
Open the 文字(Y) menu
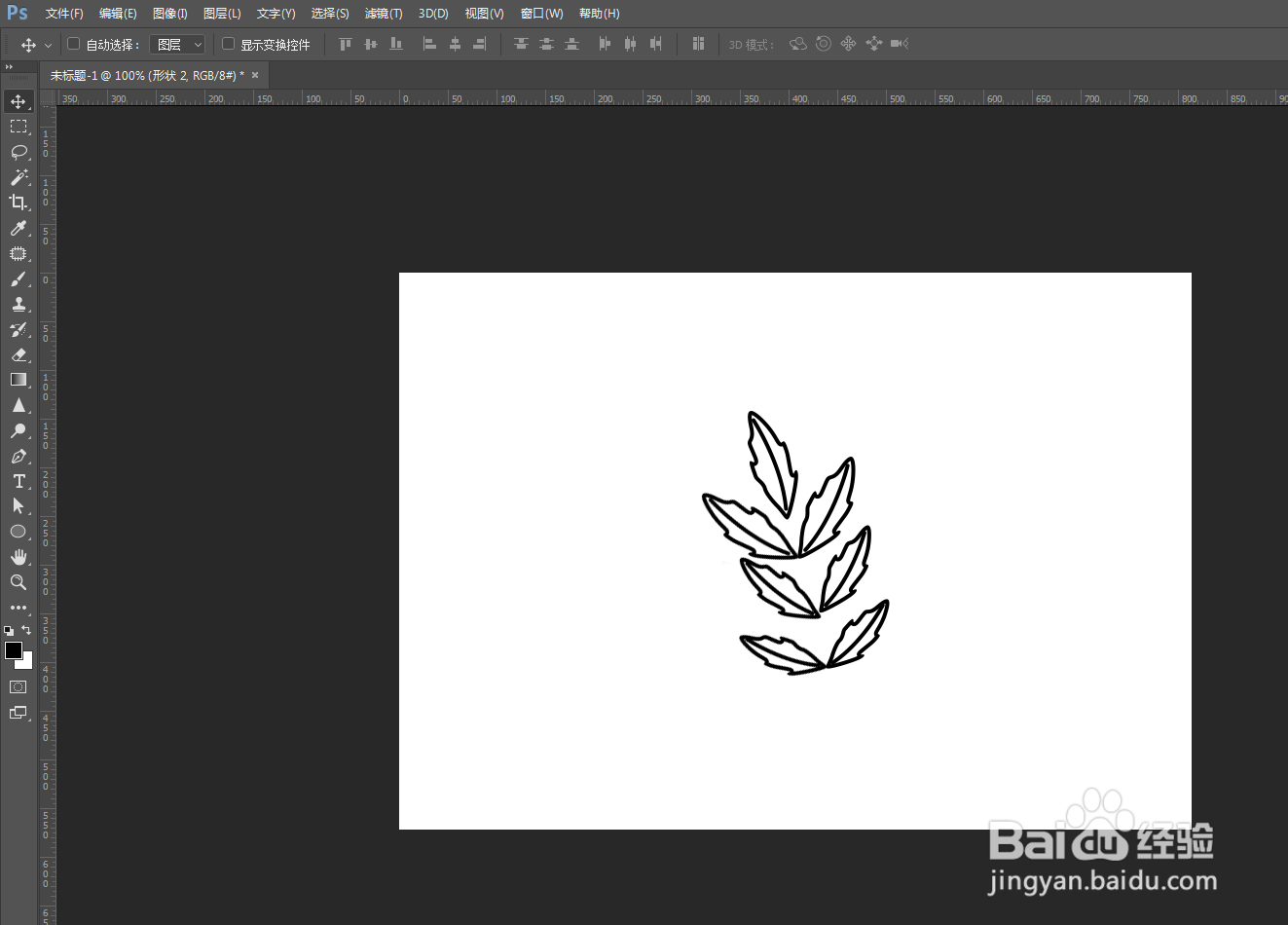(276, 14)
